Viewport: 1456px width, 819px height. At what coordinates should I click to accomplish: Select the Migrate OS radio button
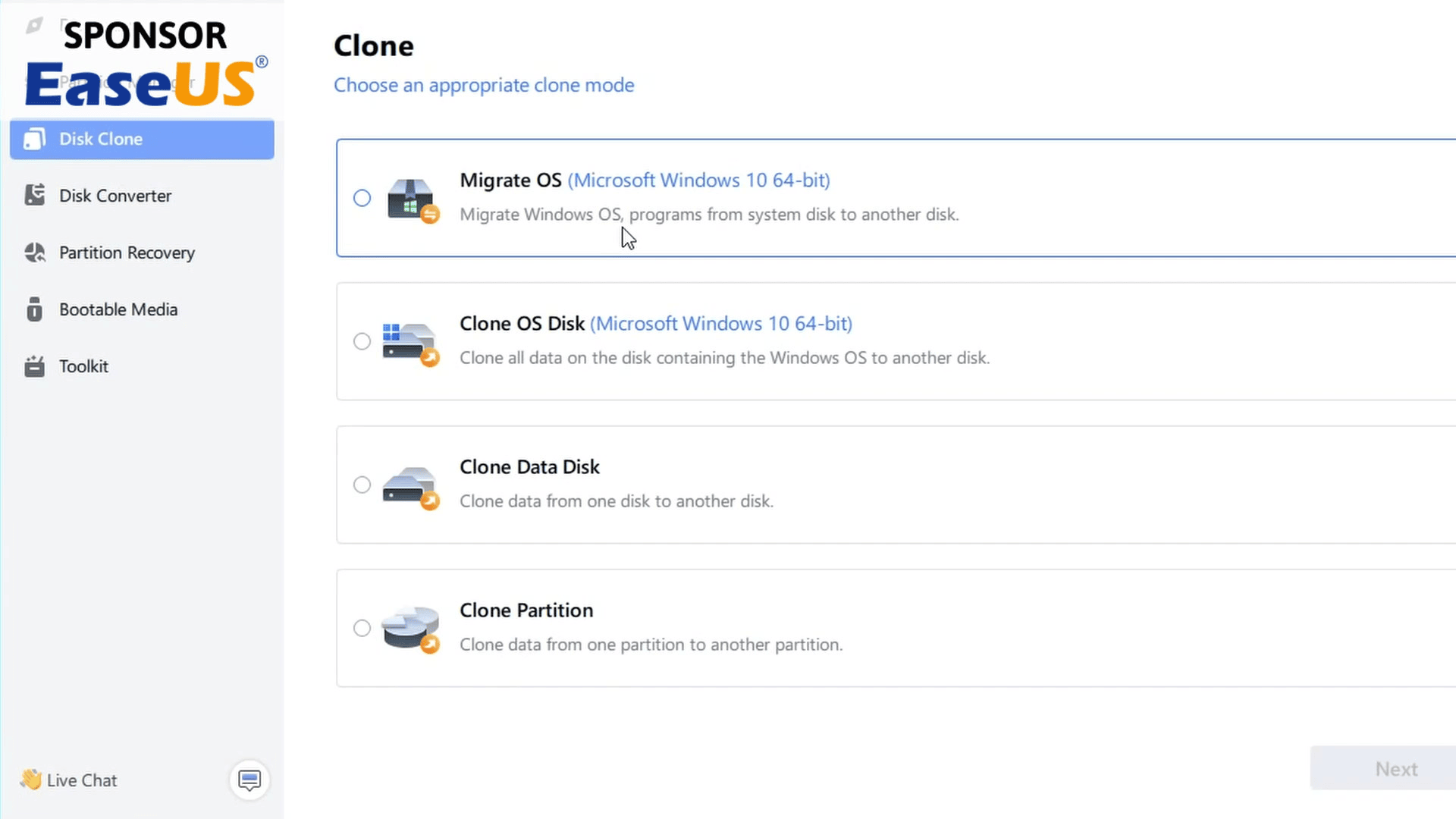tap(362, 198)
